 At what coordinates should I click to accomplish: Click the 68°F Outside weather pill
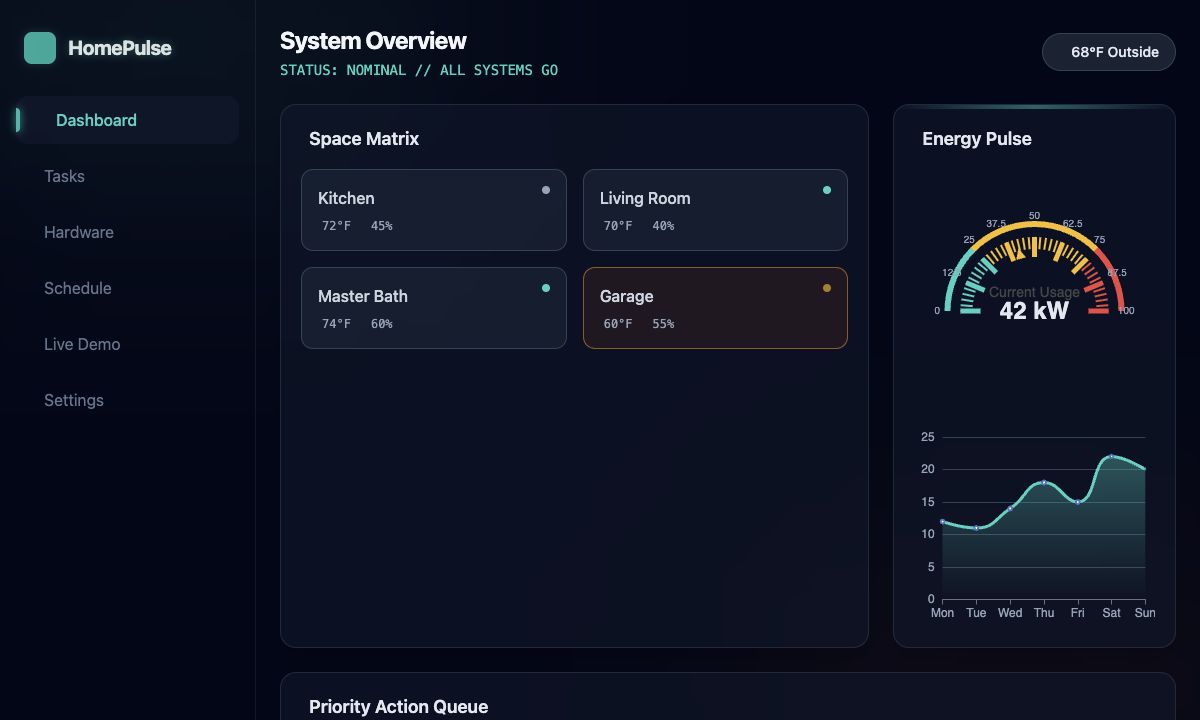pos(1109,52)
